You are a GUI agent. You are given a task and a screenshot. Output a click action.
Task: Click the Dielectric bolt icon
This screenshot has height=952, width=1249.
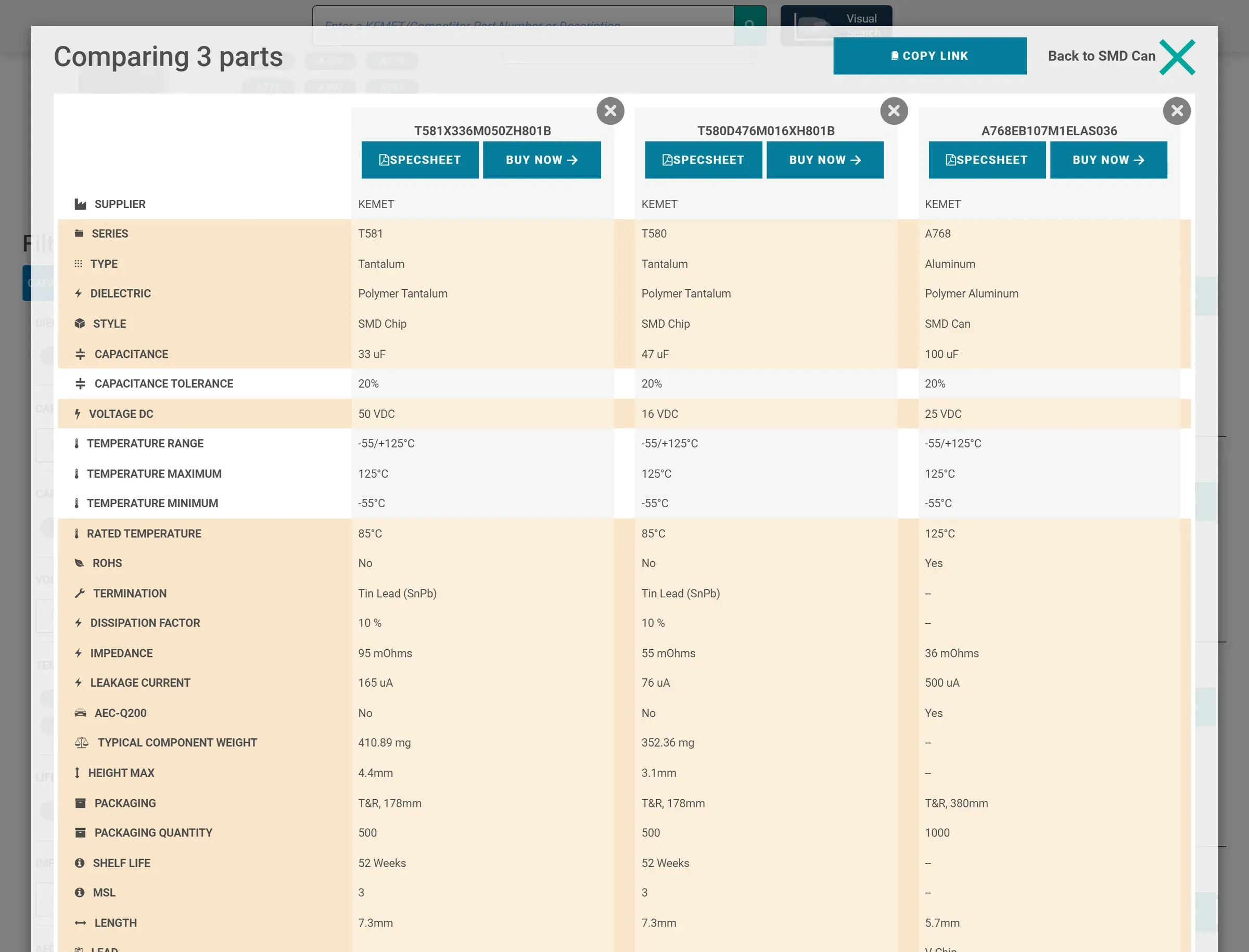(78, 293)
